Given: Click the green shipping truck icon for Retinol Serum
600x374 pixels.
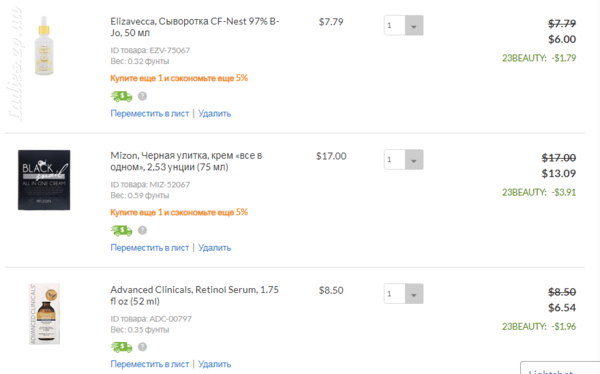Looking at the screenshot, I should pos(121,347).
